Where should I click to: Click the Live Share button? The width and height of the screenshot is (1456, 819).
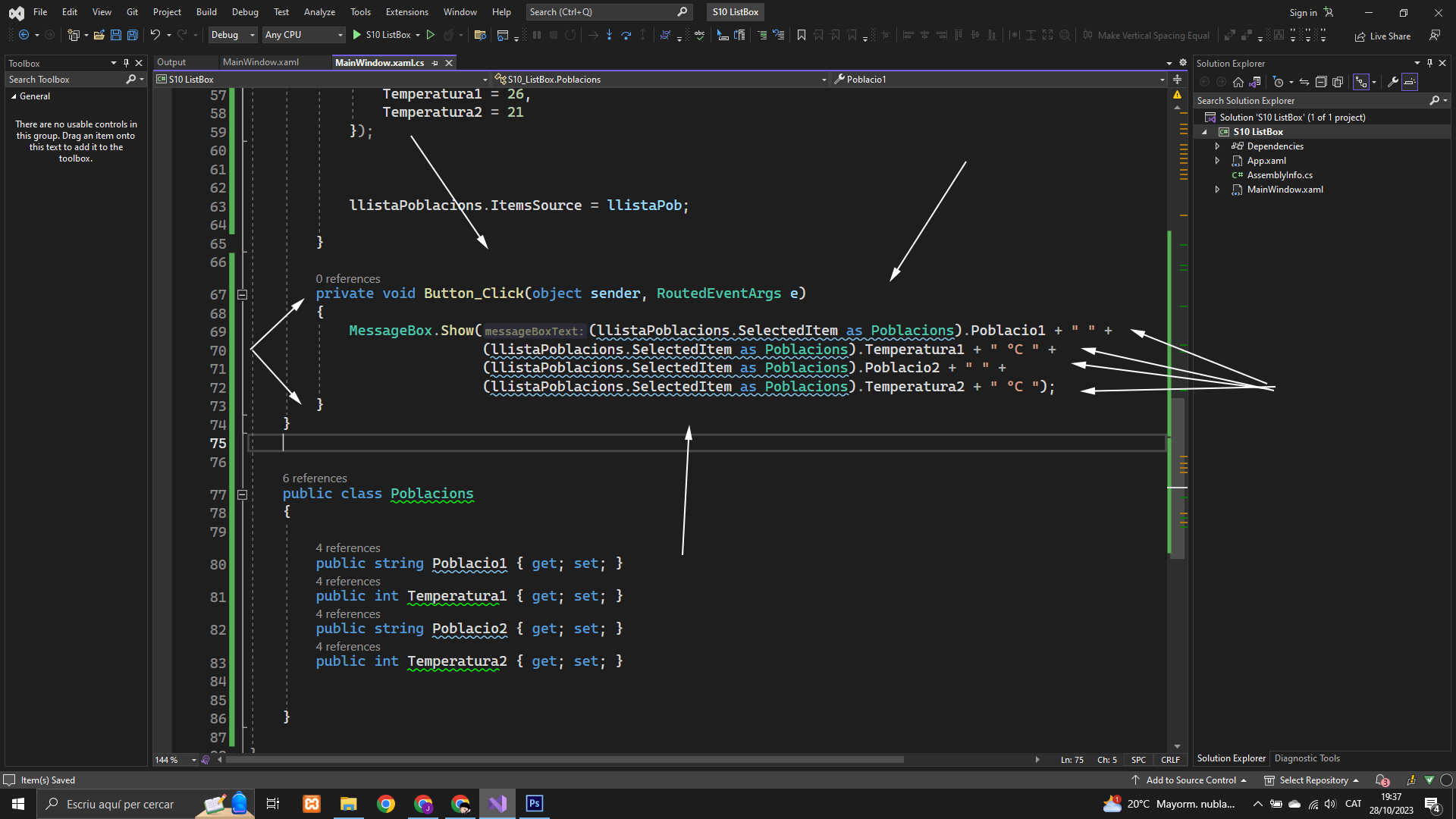[x=1383, y=36]
